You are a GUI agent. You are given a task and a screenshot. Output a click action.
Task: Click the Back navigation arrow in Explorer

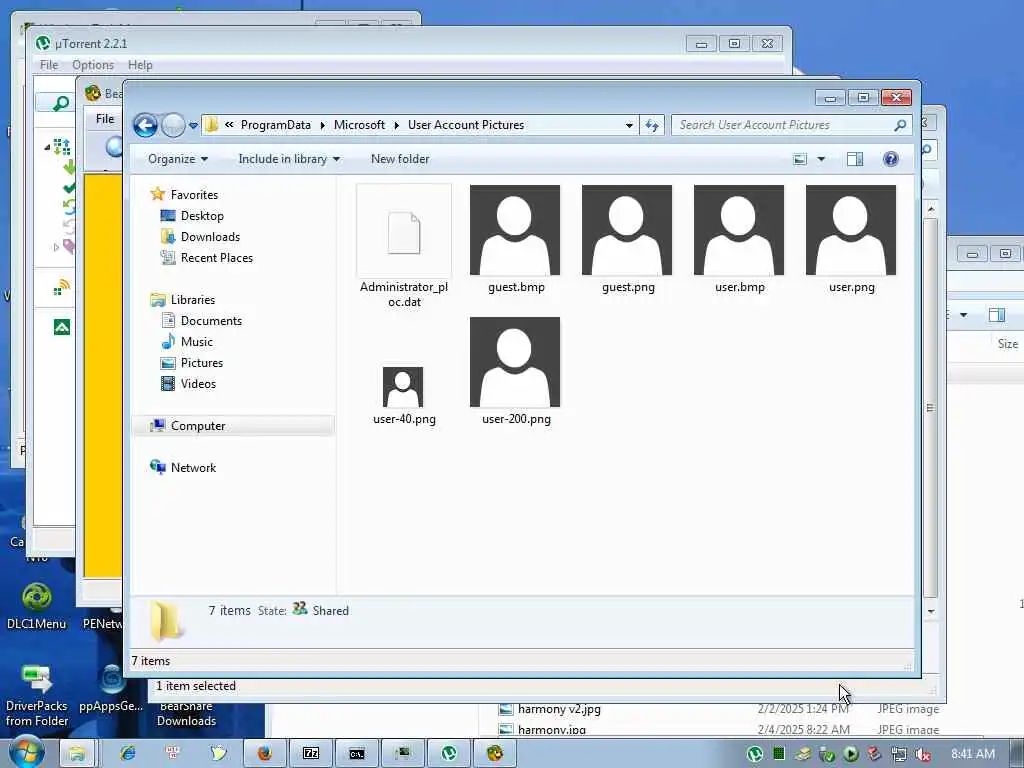[x=145, y=125]
